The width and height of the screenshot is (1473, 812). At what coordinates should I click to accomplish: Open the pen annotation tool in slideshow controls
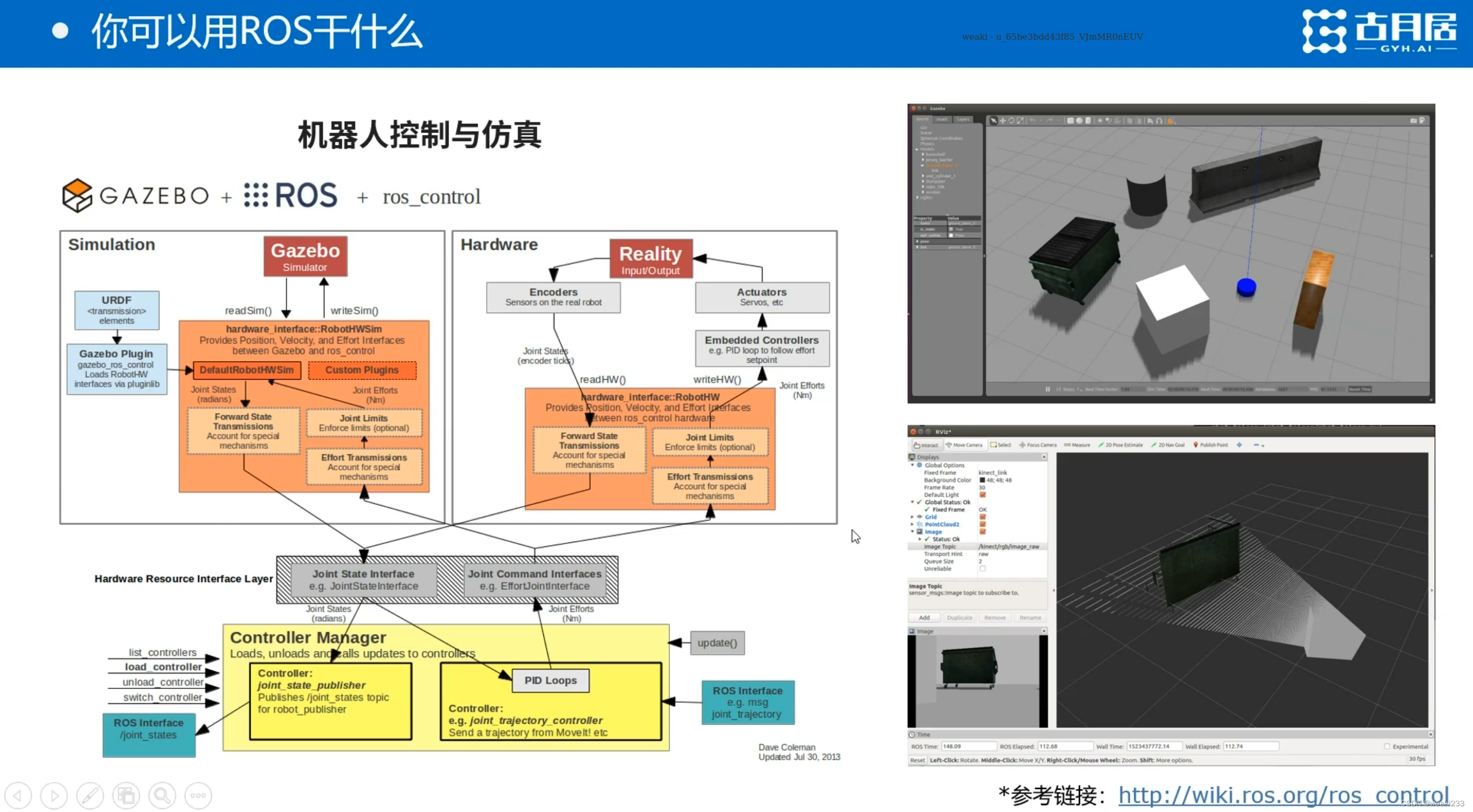point(90,795)
